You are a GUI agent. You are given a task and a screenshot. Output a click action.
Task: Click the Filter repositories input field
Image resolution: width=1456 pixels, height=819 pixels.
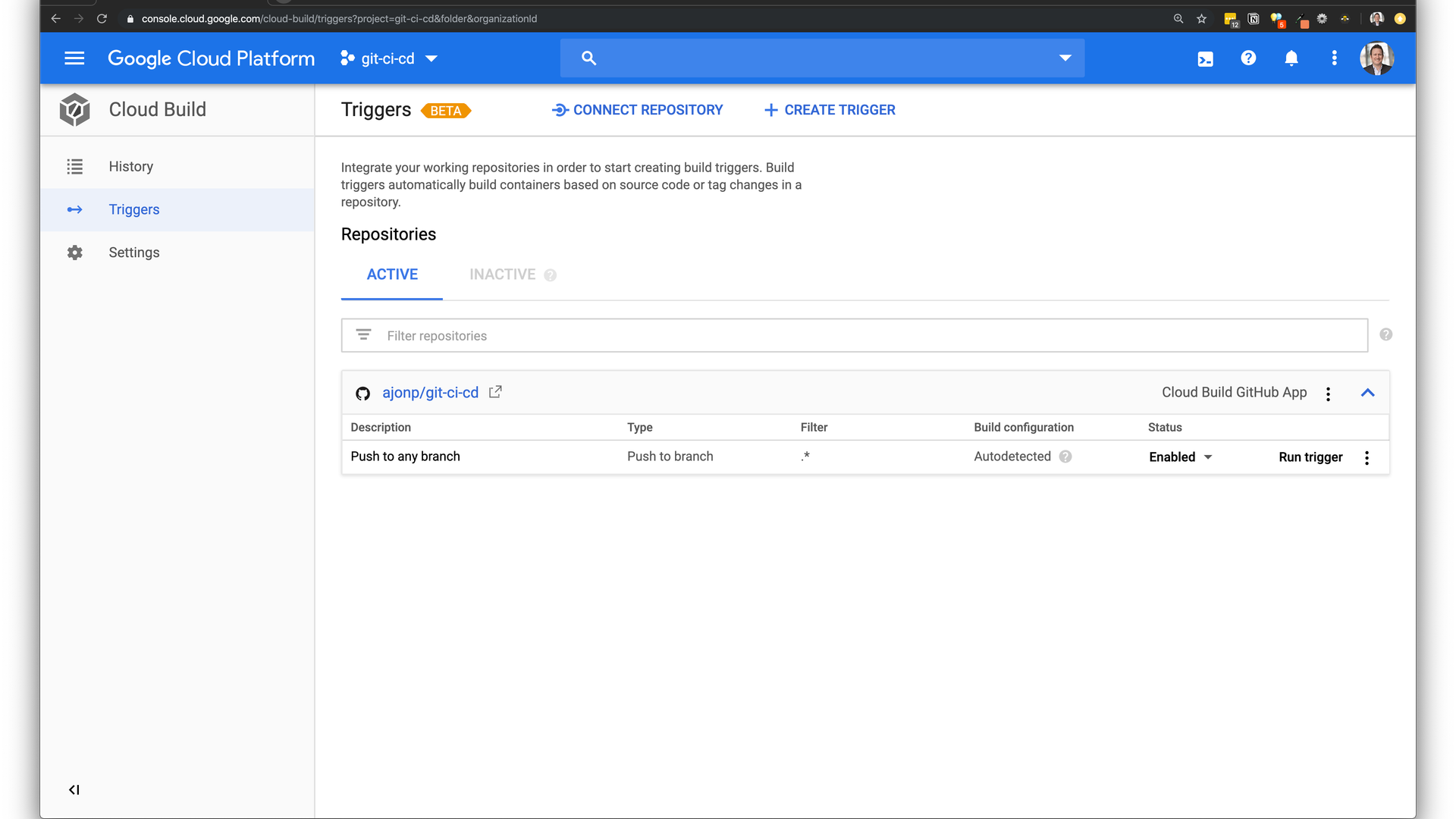point(853,335)
